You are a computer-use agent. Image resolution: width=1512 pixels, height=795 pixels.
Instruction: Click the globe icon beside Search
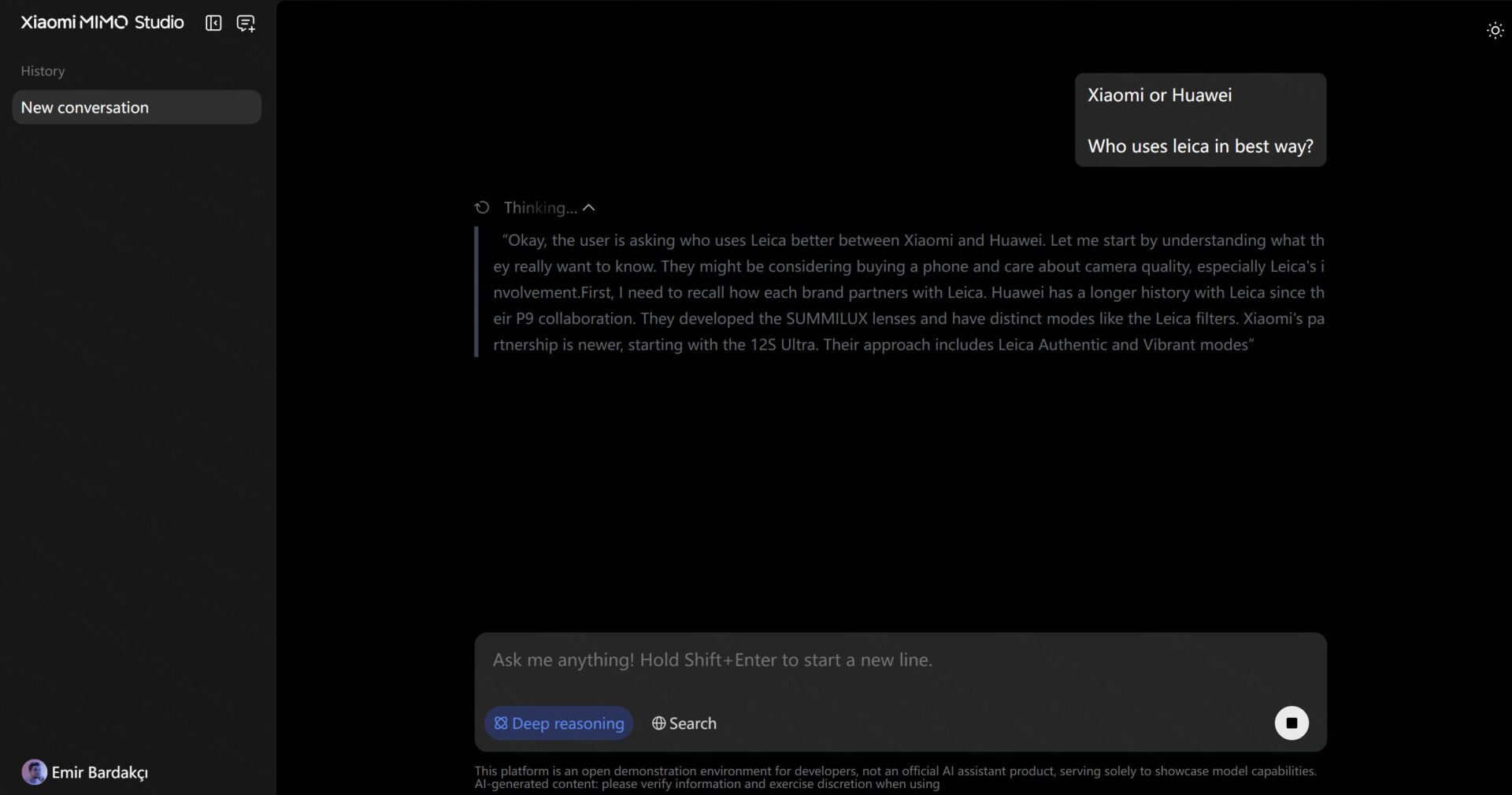658,723
